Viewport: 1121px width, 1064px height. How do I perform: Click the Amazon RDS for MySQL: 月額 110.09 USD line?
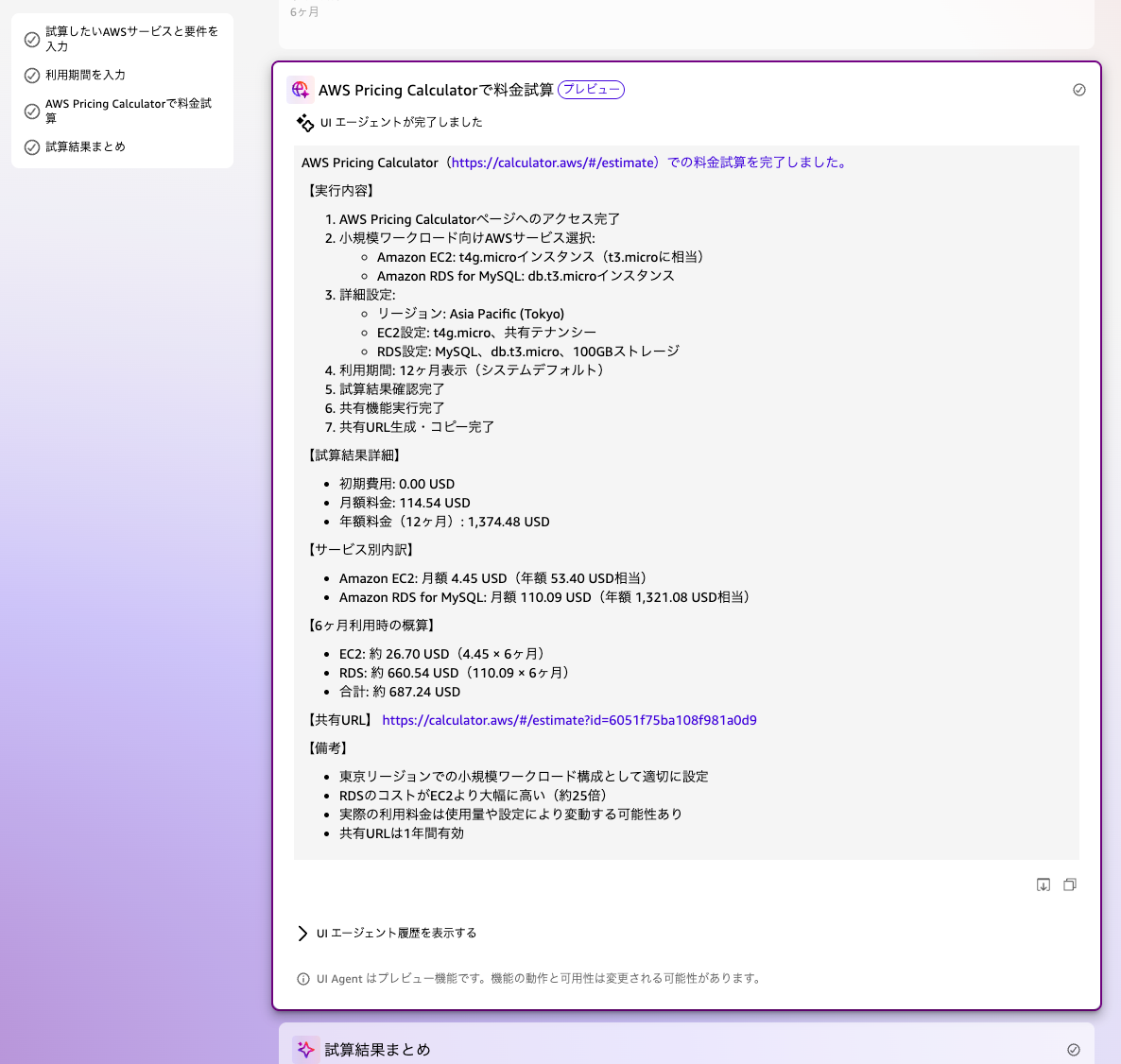544,597
